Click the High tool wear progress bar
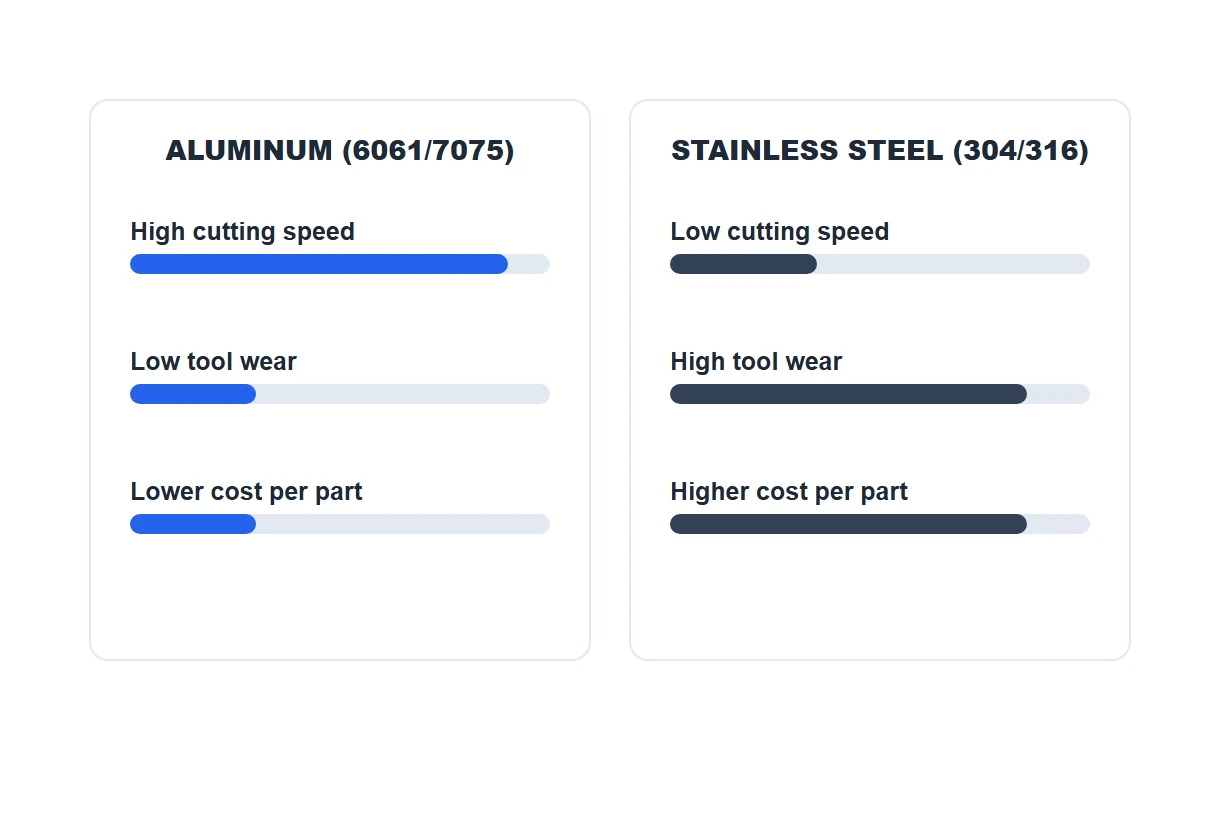 point(880,394)
